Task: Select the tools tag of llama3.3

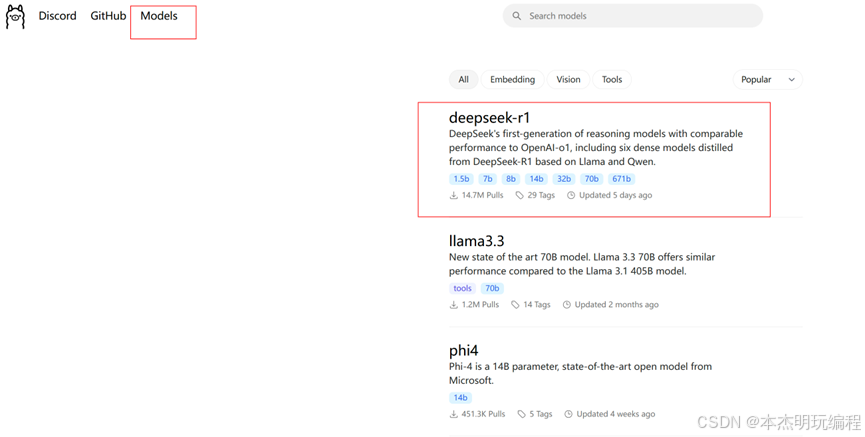Action: (462, 288)
